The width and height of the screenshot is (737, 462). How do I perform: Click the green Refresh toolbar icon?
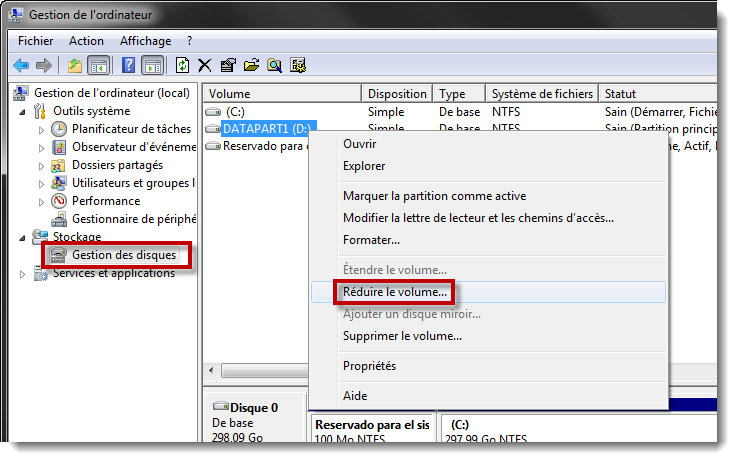pos(182,66)
